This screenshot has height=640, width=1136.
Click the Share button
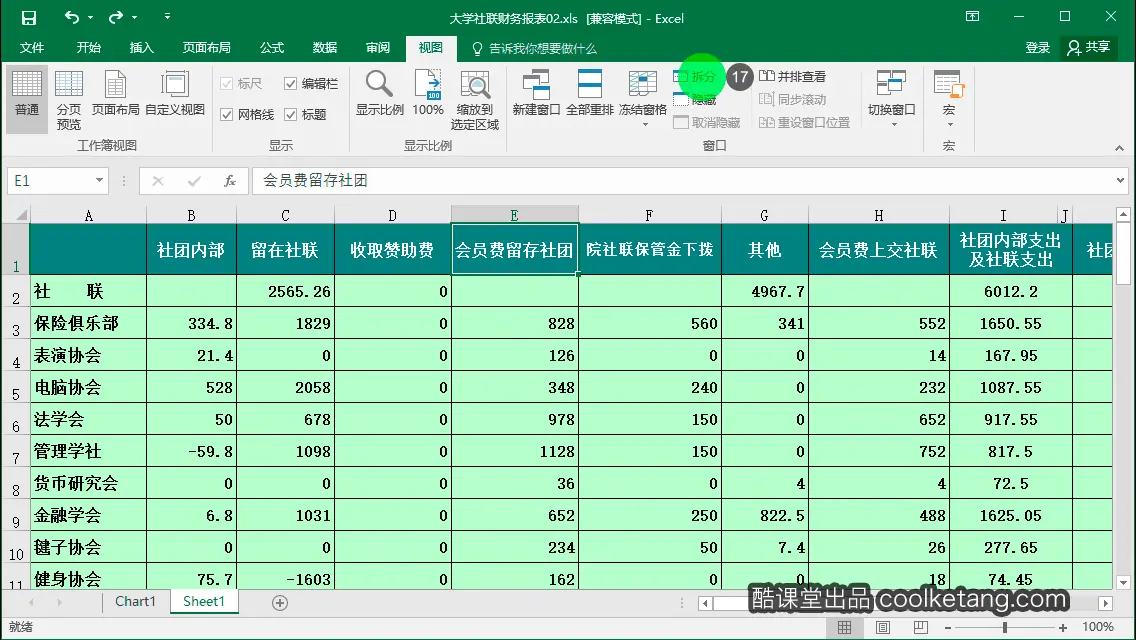pos(1089,48)
